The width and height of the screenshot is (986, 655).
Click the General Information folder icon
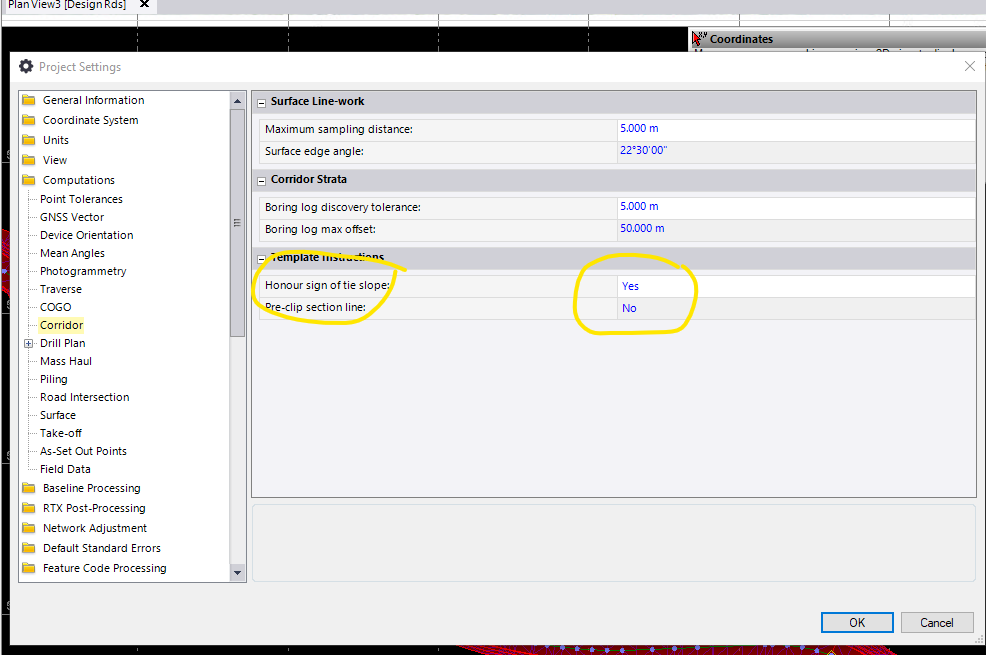click(x=28, y=100)
